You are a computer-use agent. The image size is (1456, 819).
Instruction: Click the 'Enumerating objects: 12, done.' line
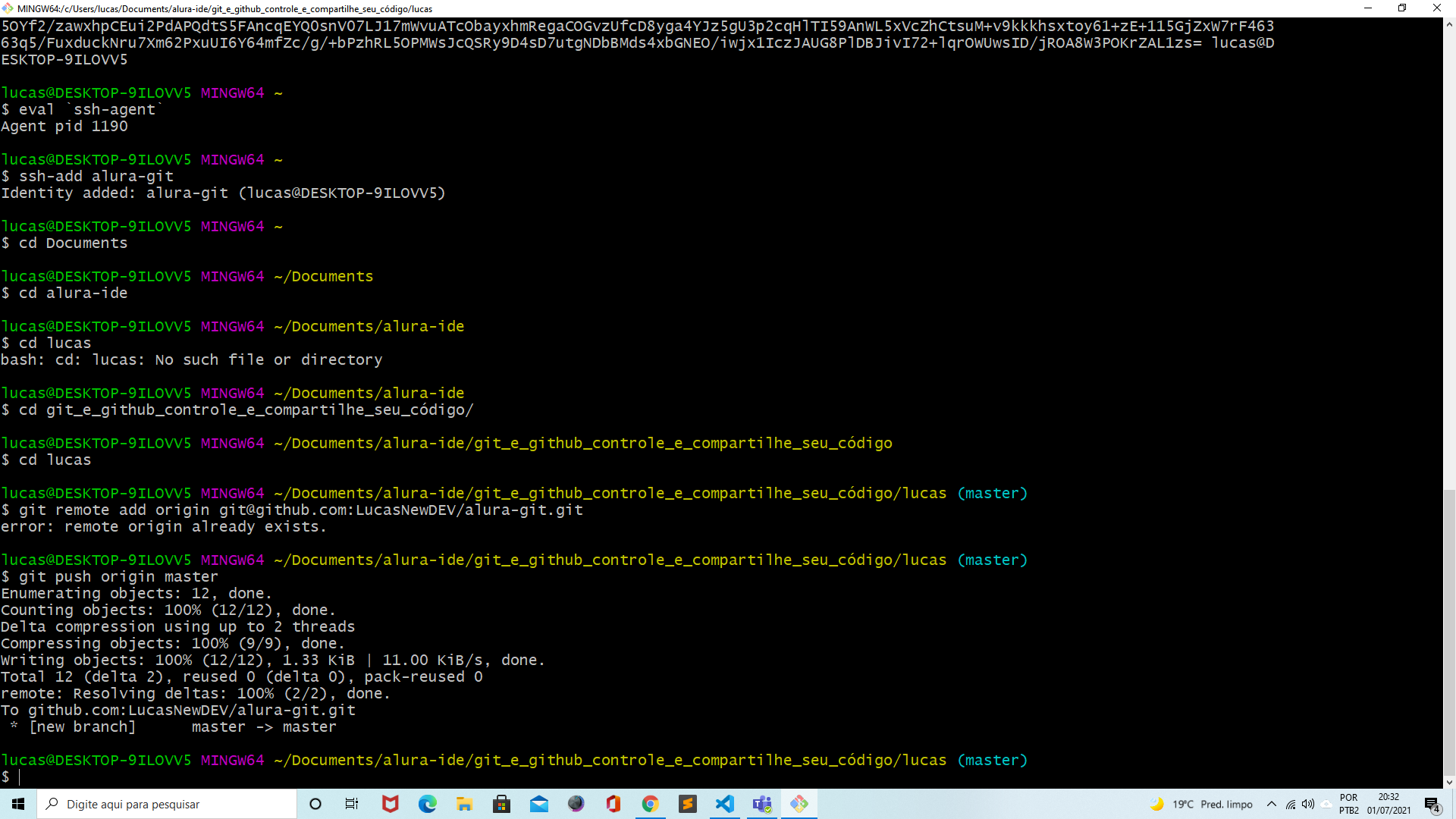(136, 594)
